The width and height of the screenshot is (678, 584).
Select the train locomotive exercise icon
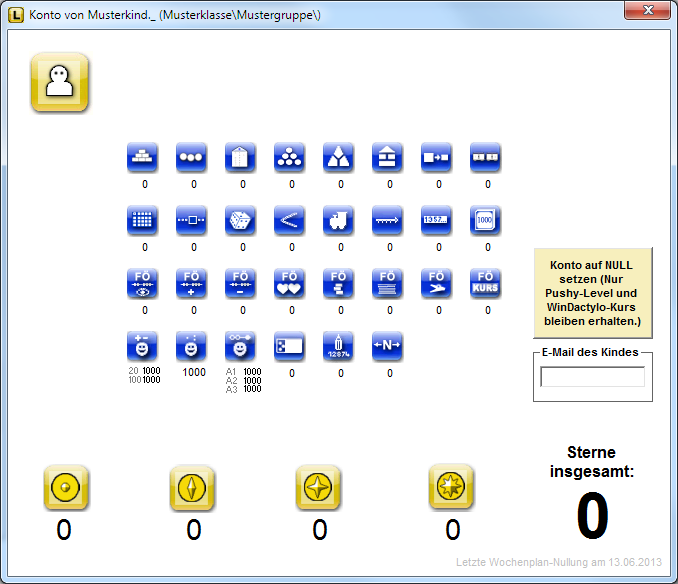339,221
